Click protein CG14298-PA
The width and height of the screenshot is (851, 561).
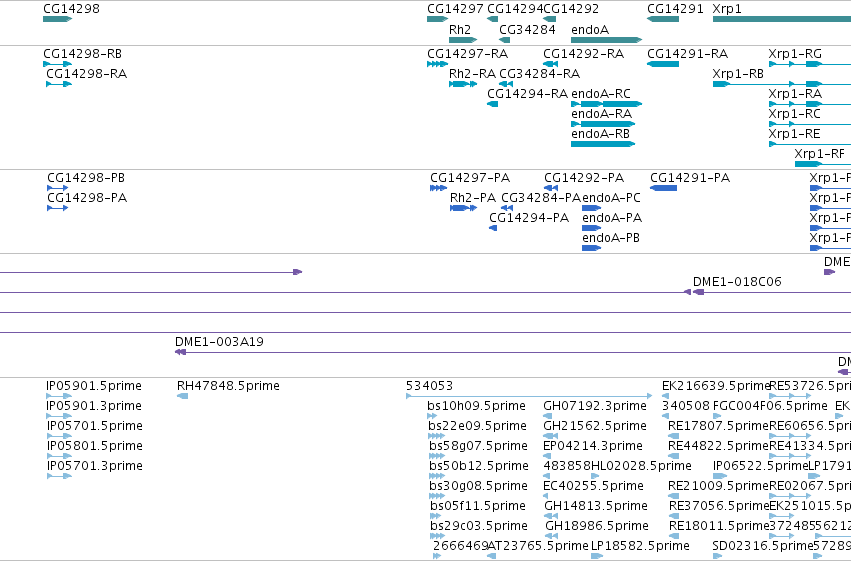click(58, 208)
